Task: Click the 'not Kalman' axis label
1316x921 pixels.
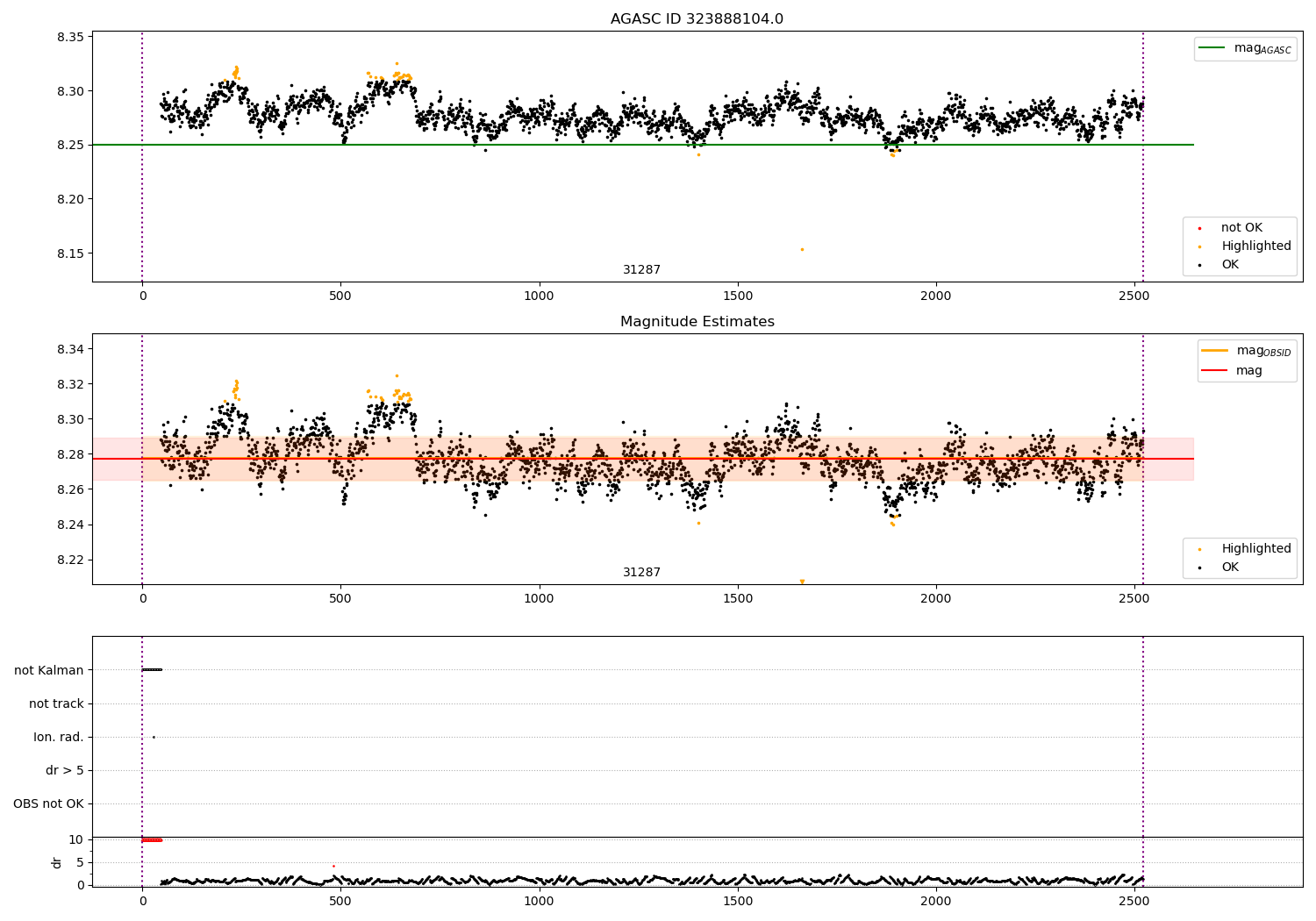Action: point(49,670)
